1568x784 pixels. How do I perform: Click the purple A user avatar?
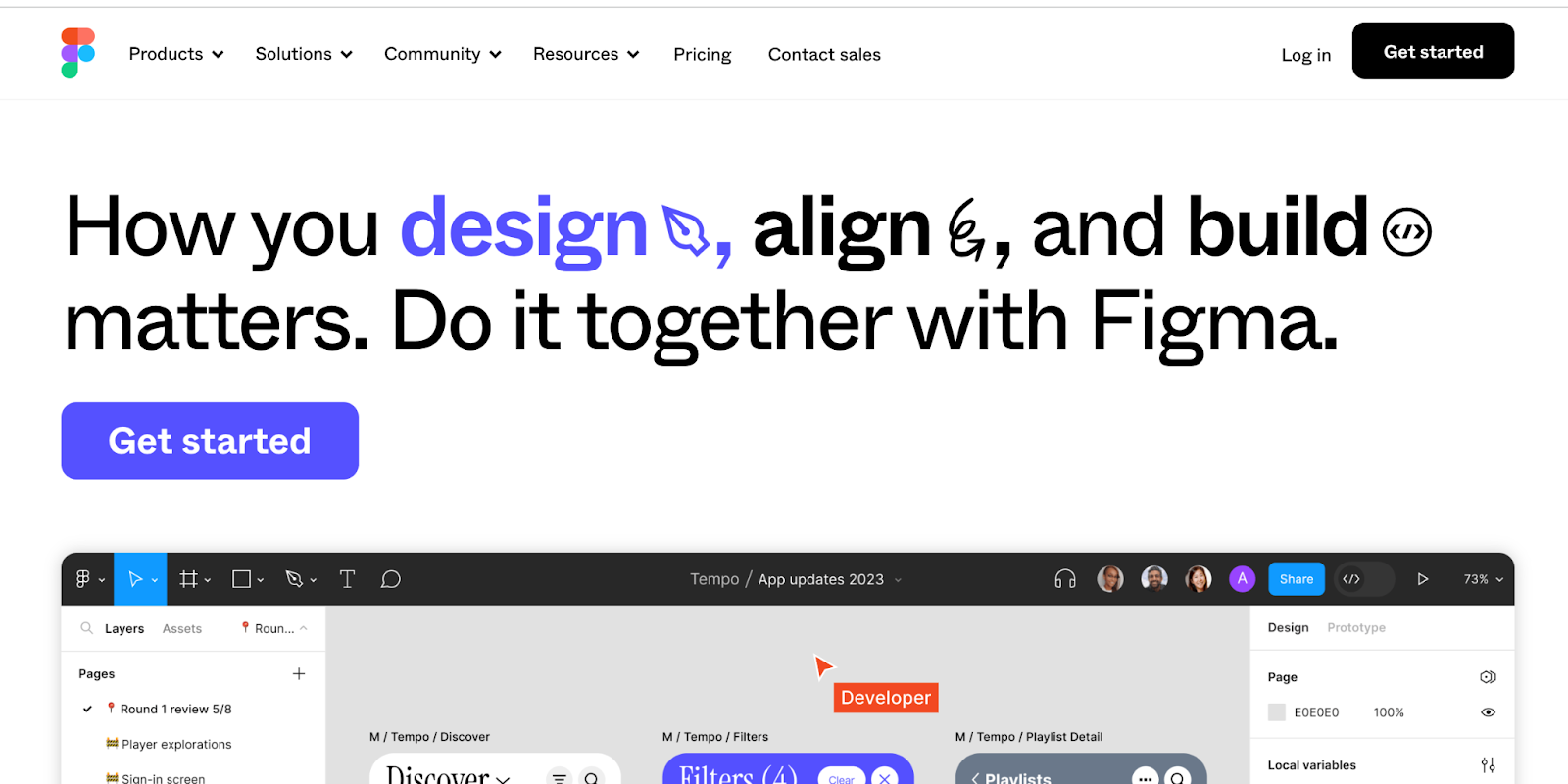pyautogui.click(x=1243, y=578)
